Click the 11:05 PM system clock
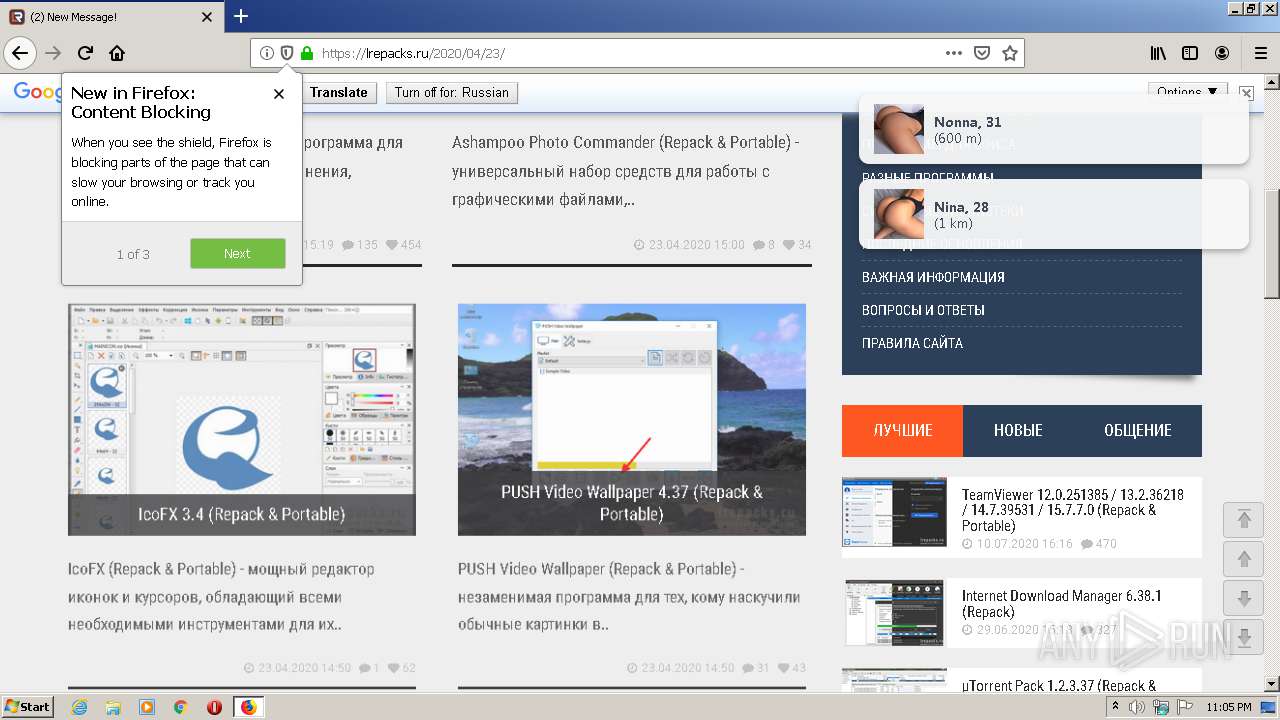The image size is (1280, 720). point(1227,707)
